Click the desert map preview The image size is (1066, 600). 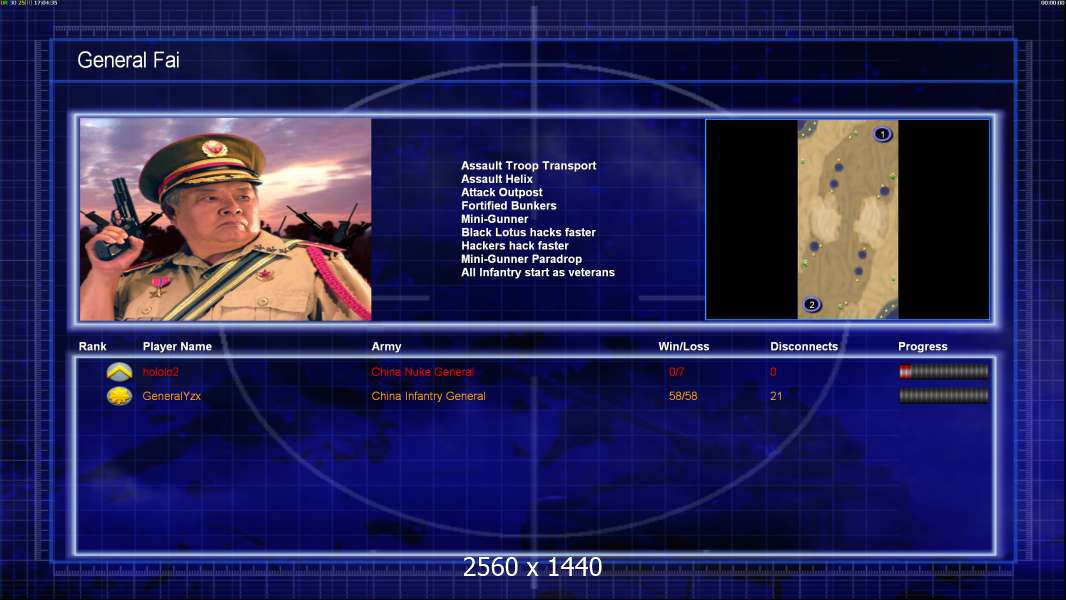[x=848, y=219]
